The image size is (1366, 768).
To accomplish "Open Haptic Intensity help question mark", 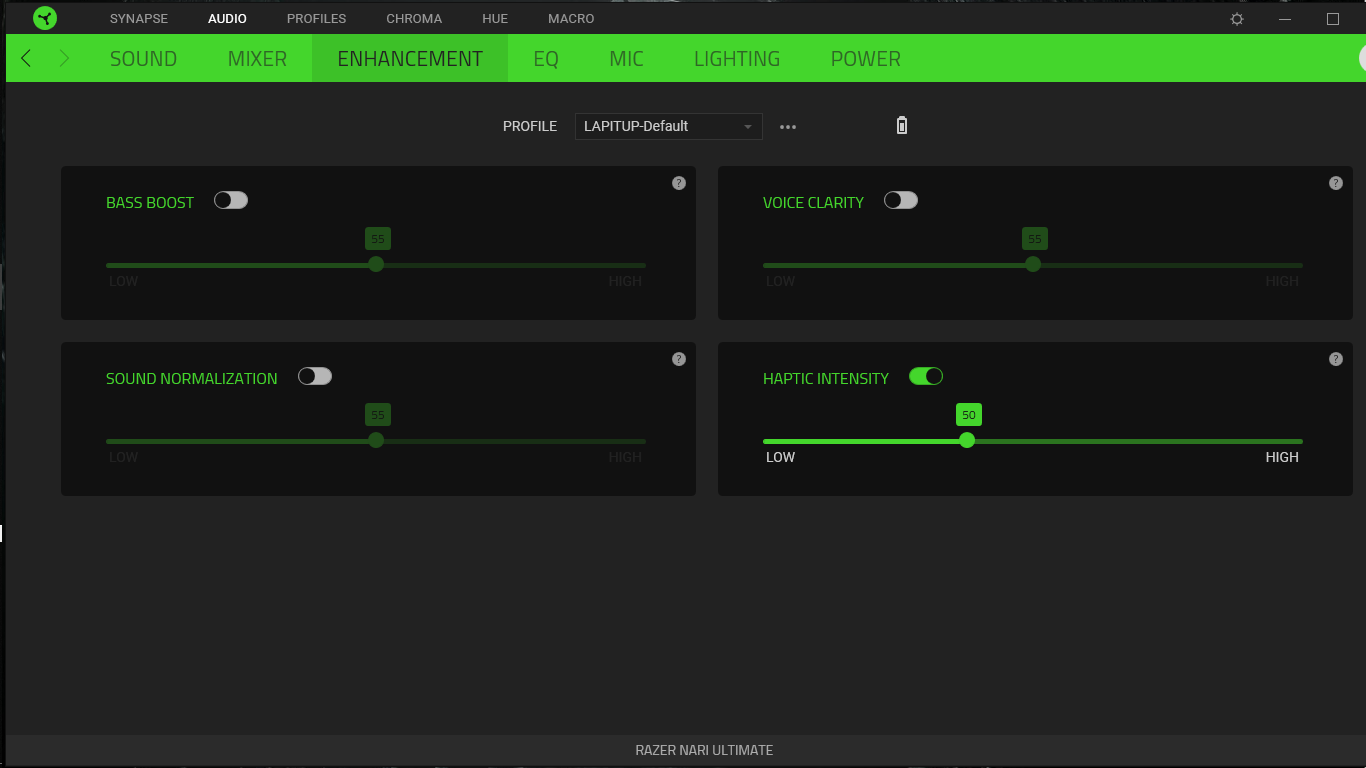I will pos(1335,359).
